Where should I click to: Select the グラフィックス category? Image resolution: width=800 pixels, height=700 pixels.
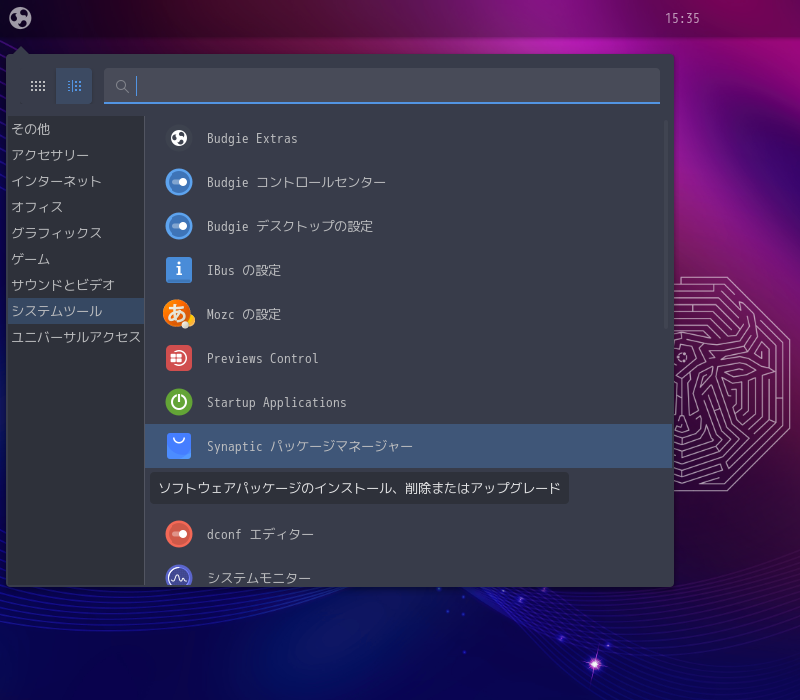(x=76, y=233)
